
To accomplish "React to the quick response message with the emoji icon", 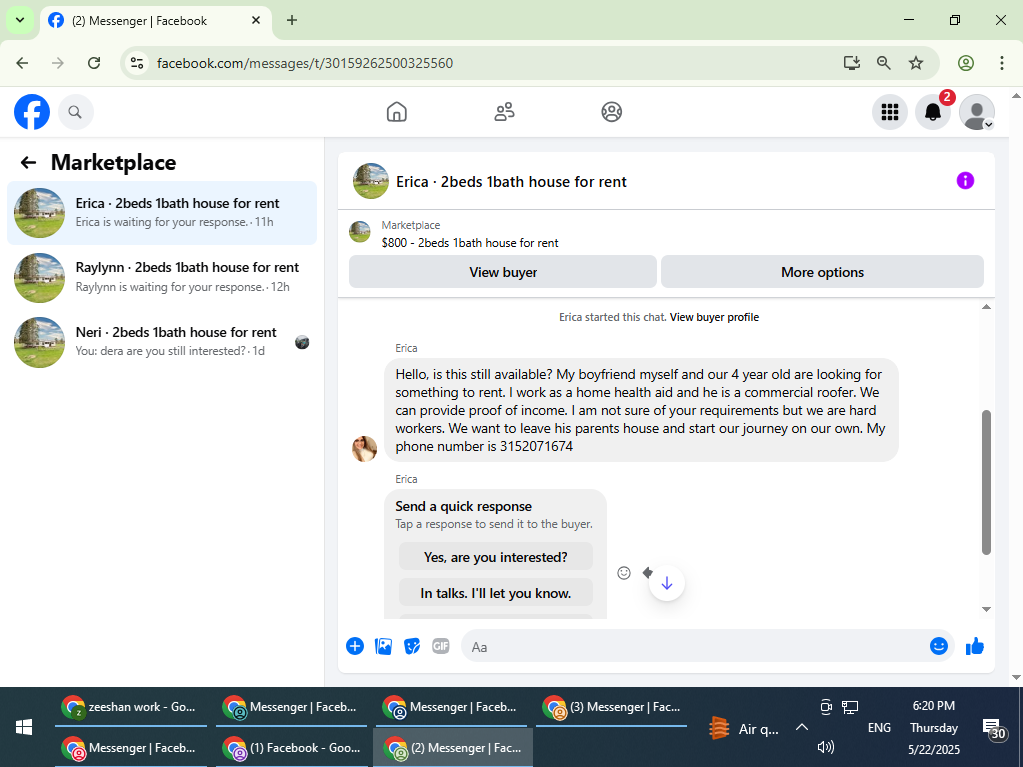I will [624, 573].
